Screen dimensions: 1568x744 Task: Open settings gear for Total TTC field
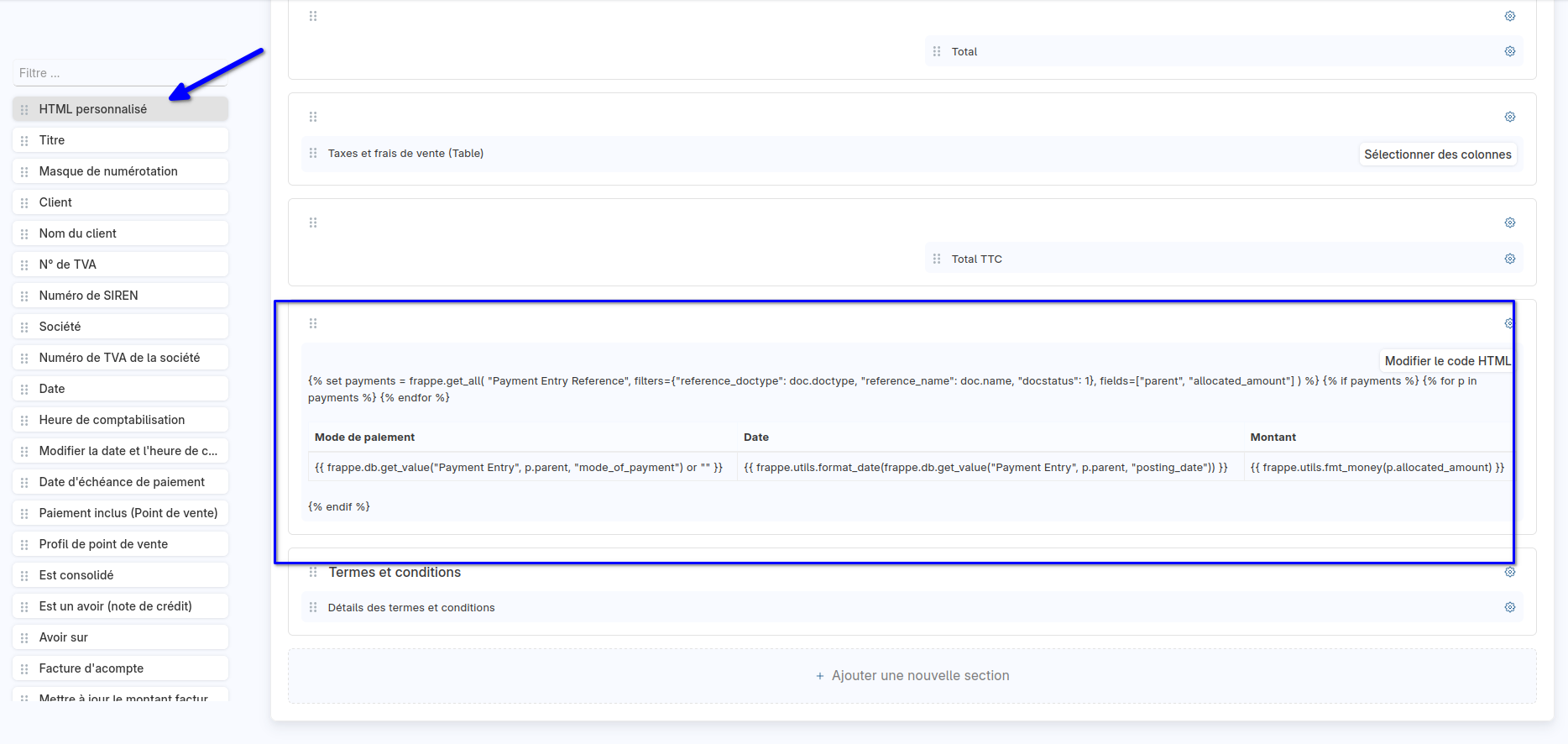[1509, 259]
